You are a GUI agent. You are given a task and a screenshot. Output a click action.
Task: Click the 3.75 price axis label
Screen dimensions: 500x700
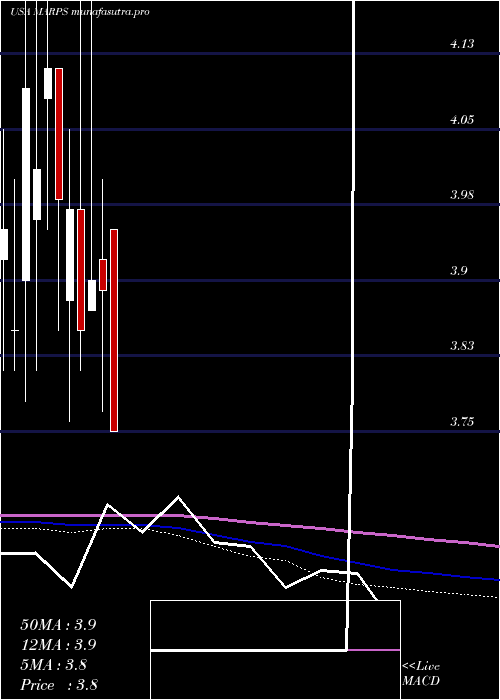point(462,422)
